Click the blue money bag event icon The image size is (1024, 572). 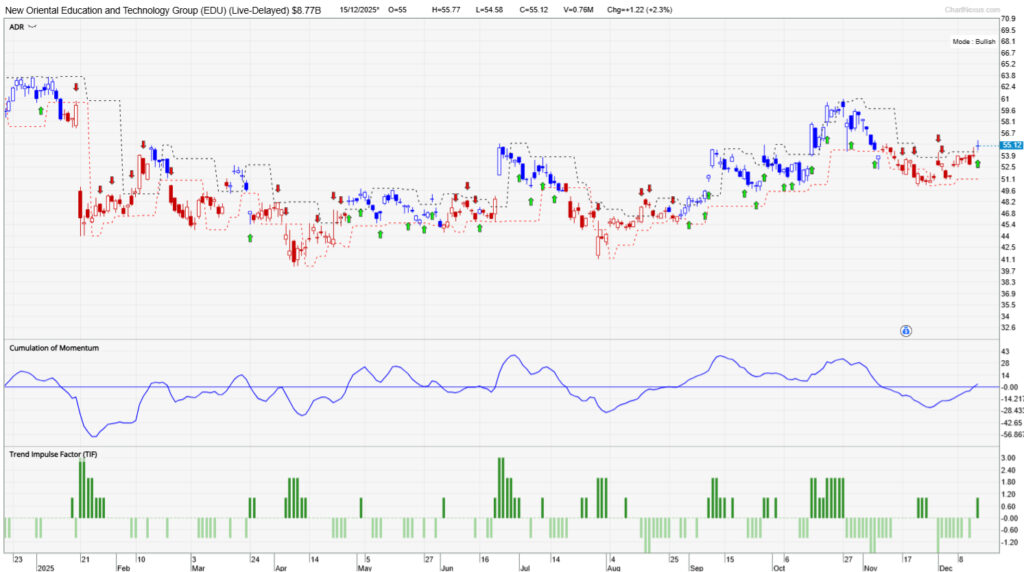tap(905, 330)
